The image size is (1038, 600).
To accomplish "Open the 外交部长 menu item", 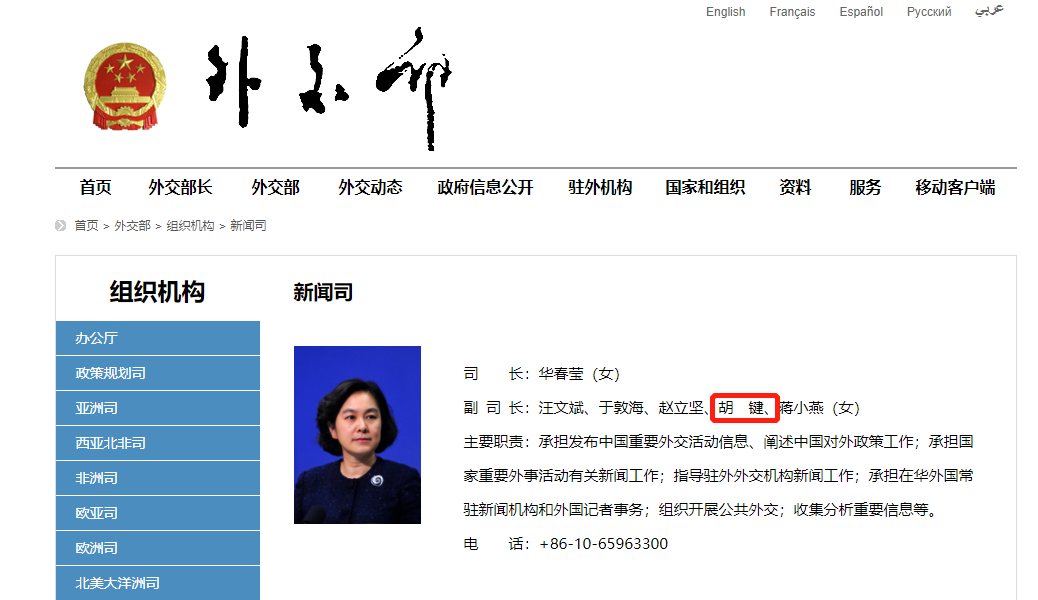I will 181,187.
